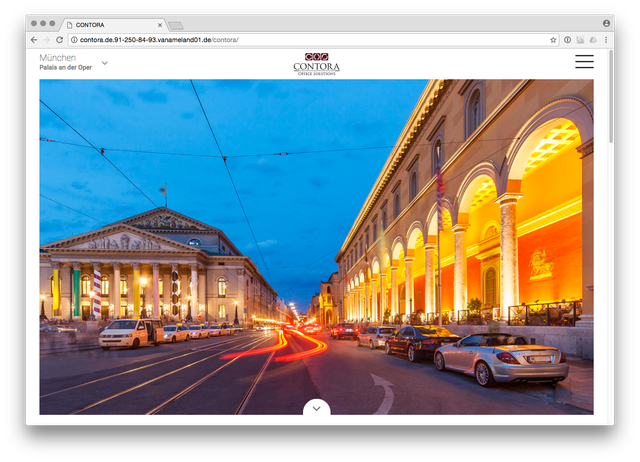Click the circled extension icon beside the star
The width and height of the screenshot is (640, 462).
tap(567, 40)
